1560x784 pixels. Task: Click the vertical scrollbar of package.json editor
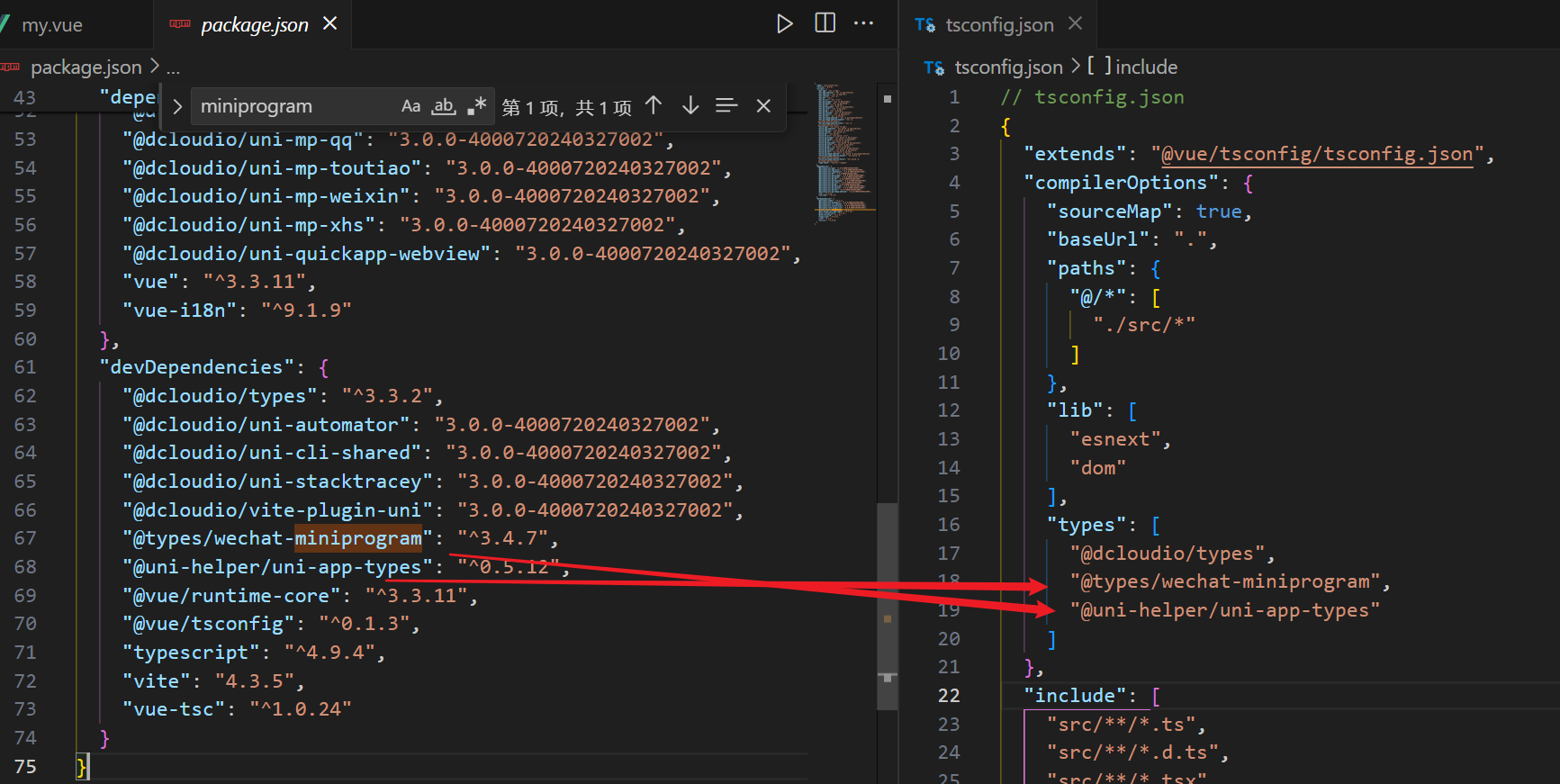tap(888, 605)
